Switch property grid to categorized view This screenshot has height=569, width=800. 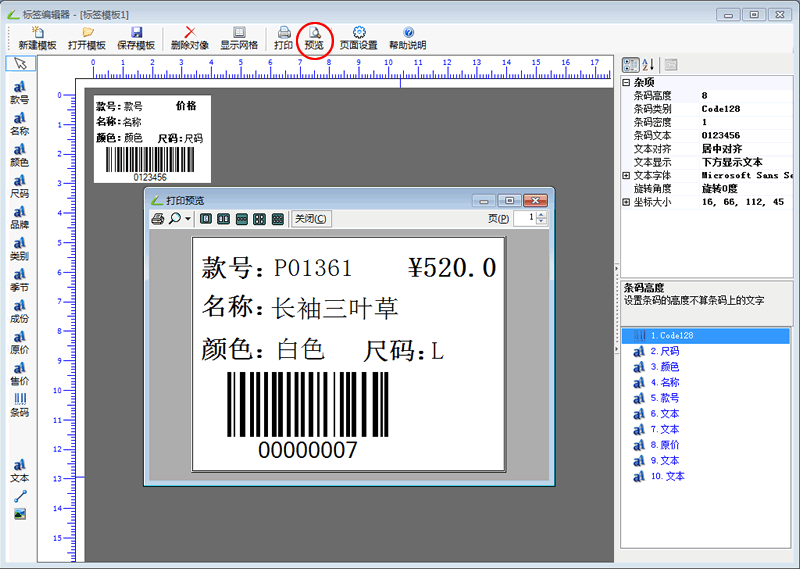[x=631, y=65]
